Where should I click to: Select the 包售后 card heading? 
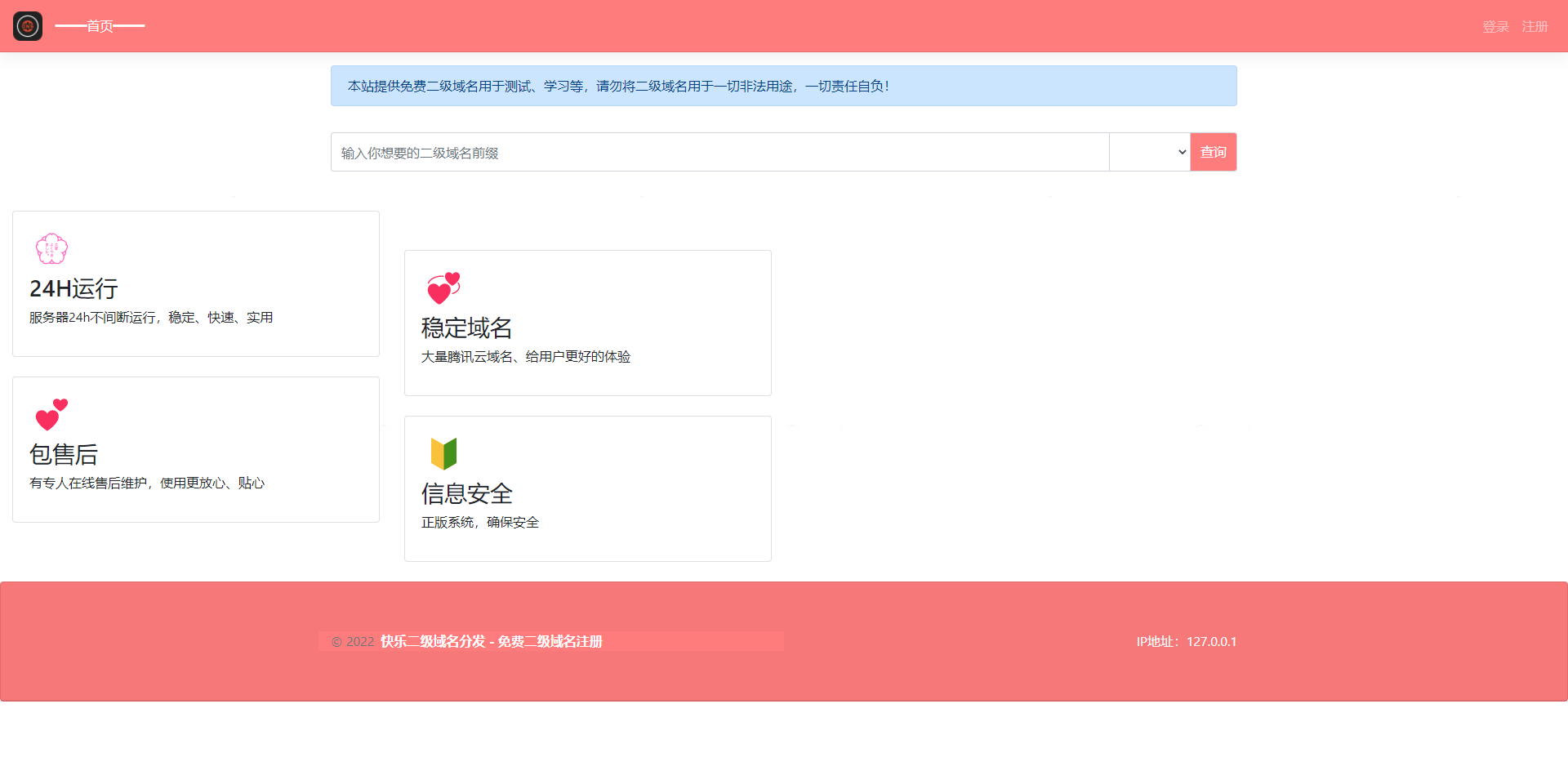(64, 454)
